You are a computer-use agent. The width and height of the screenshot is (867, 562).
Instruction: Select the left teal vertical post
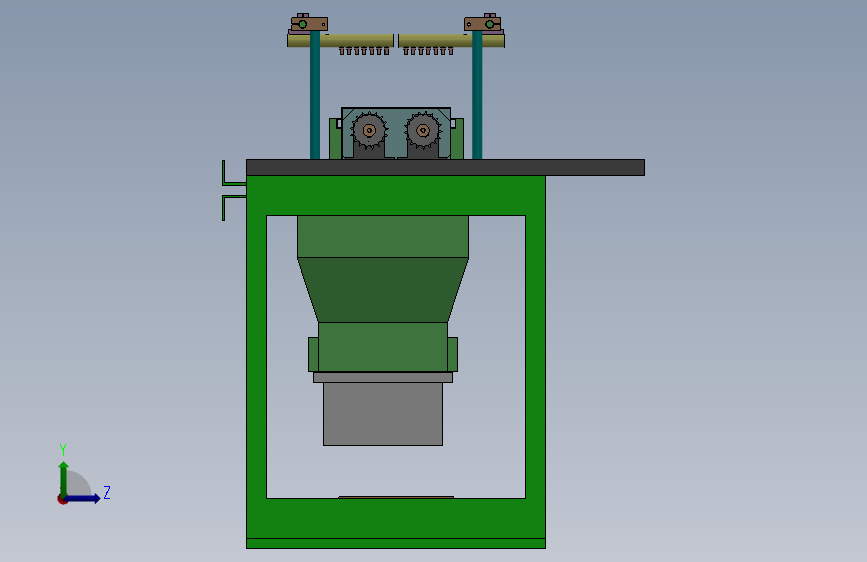pos(315,95)
